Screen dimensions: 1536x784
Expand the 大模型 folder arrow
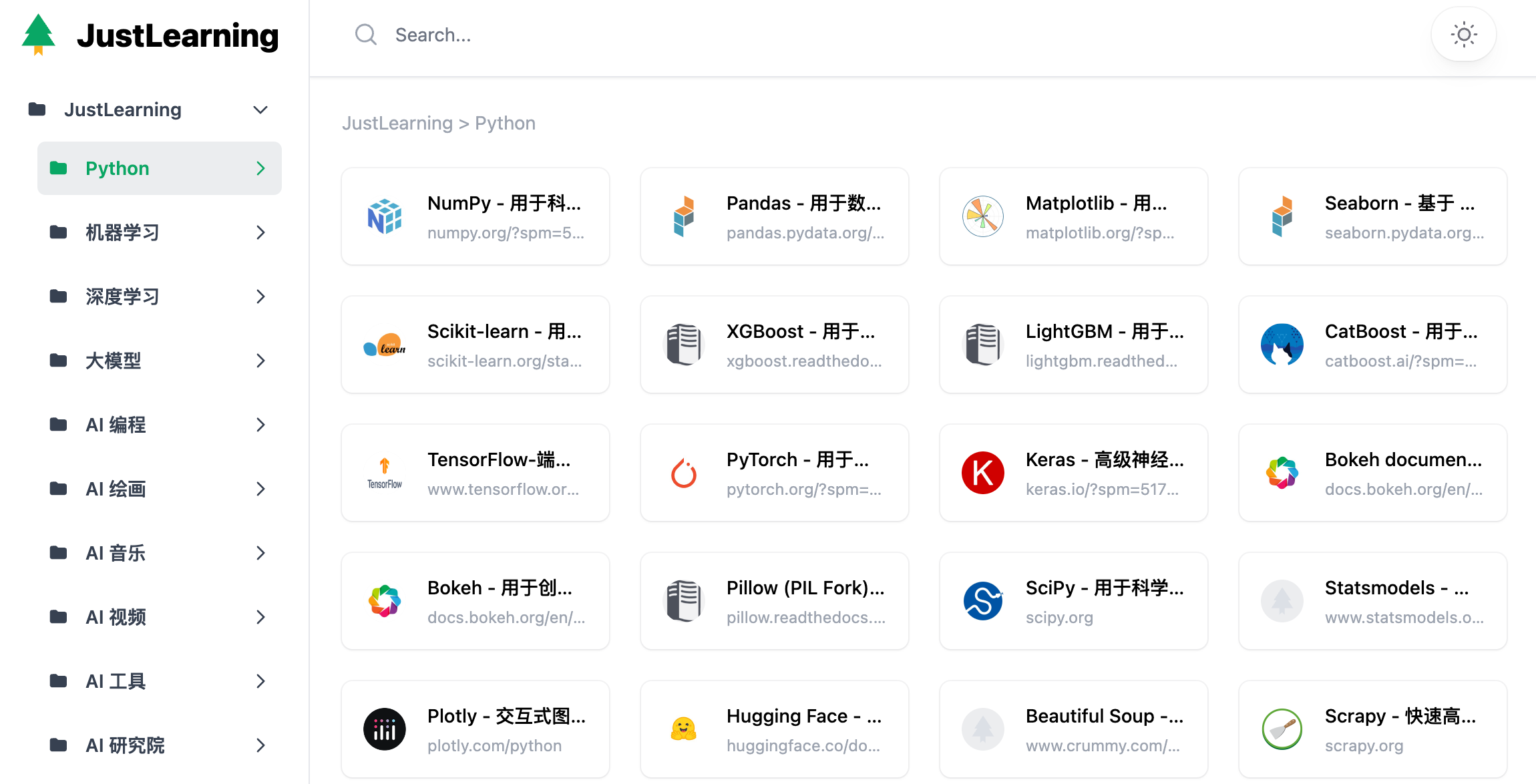tap(260, 361)
